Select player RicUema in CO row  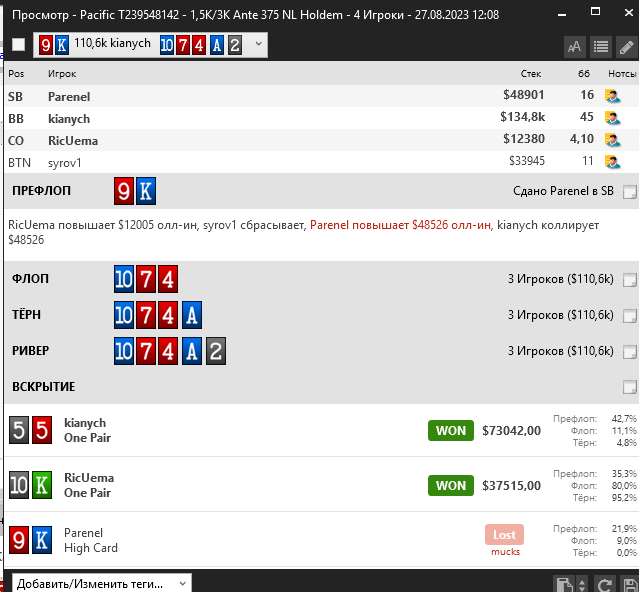click(73, 141)
